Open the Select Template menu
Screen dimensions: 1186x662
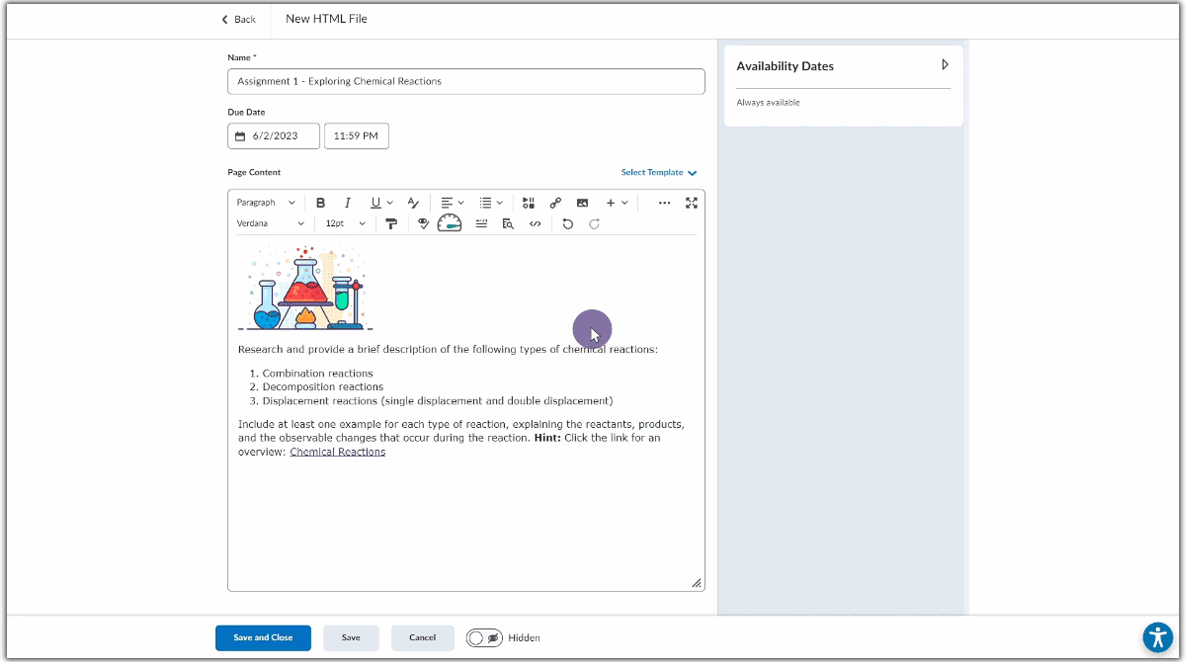pyautogui.click(x=658, y=173)
